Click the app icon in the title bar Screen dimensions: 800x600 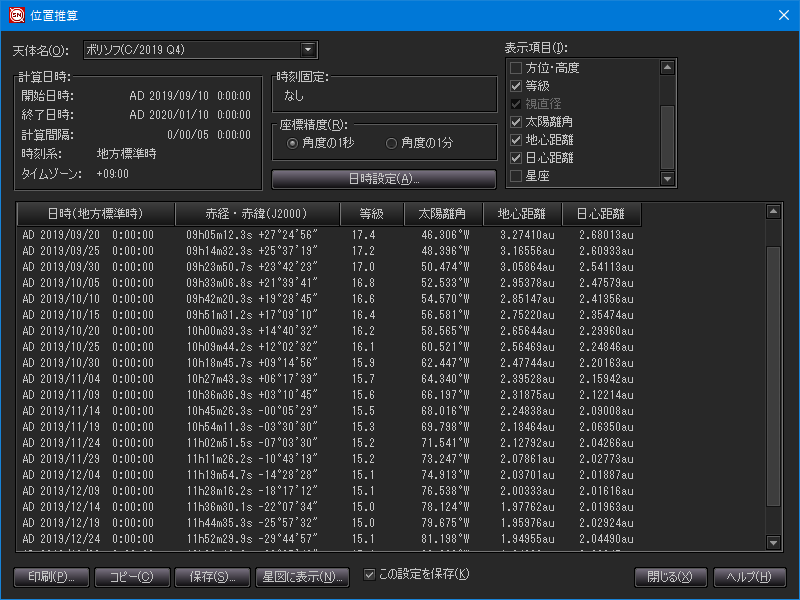(16, 15)
